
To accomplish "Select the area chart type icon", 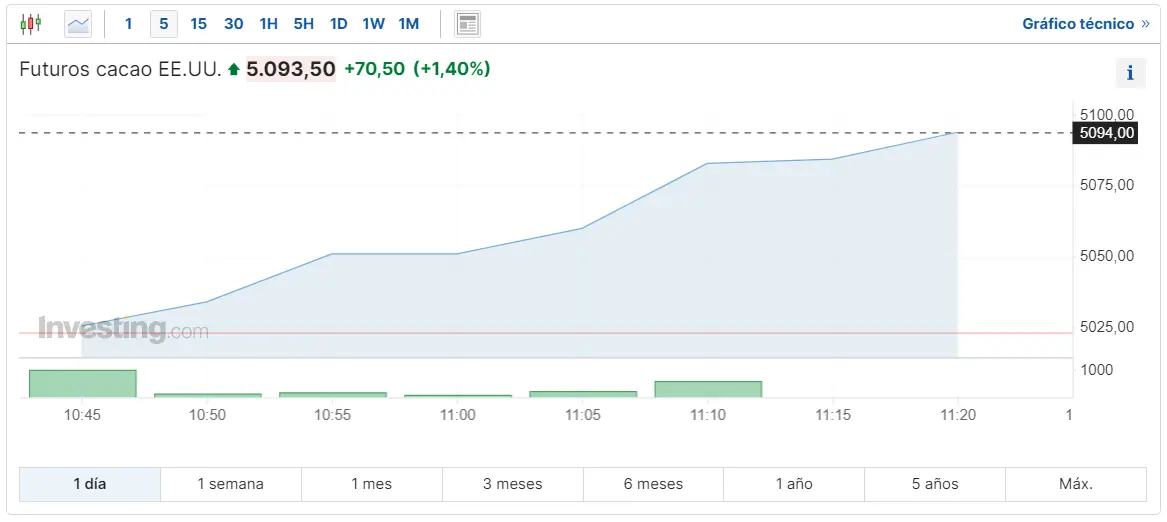I will [78, 24].
